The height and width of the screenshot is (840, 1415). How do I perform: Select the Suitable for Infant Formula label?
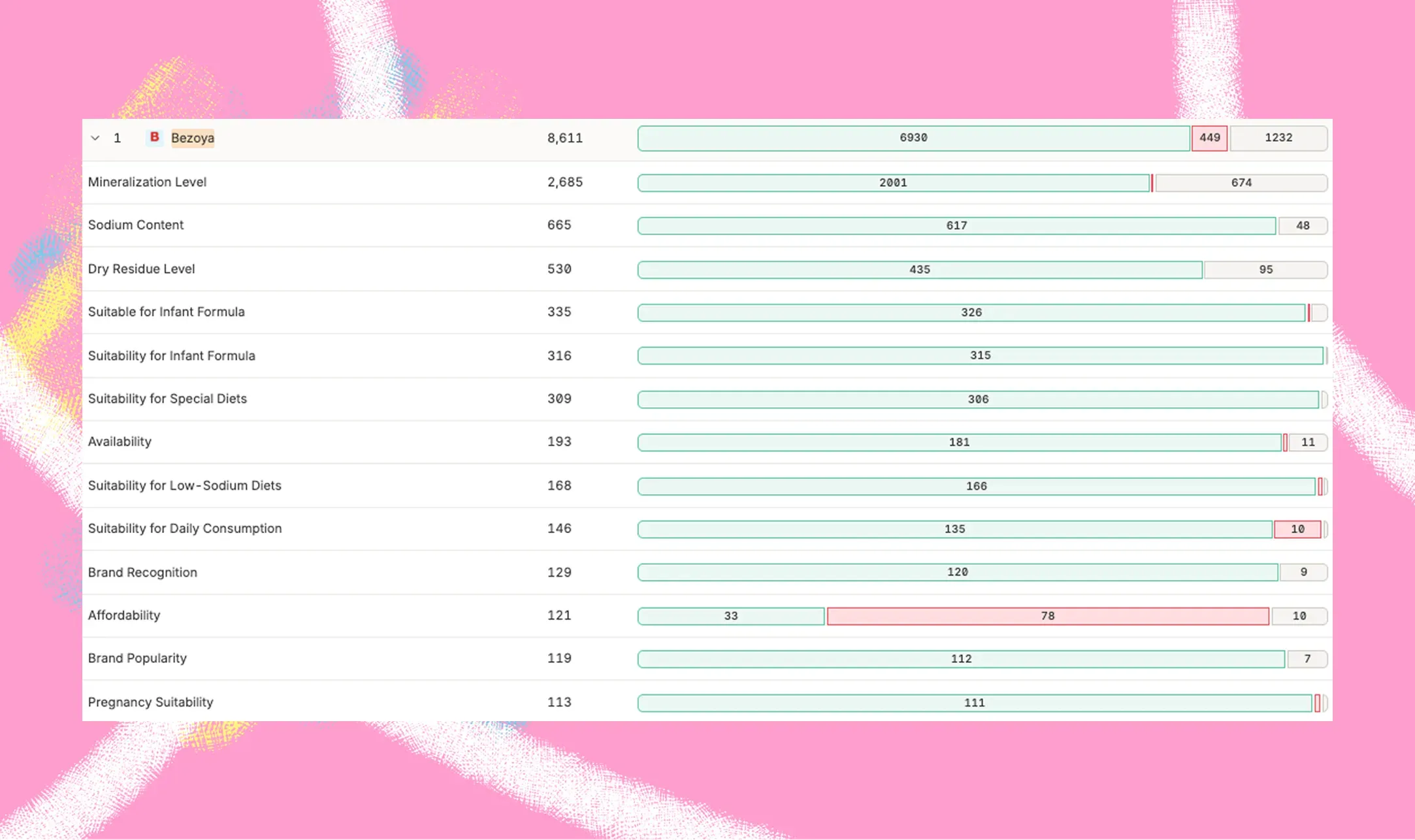(x=166, y=312)
